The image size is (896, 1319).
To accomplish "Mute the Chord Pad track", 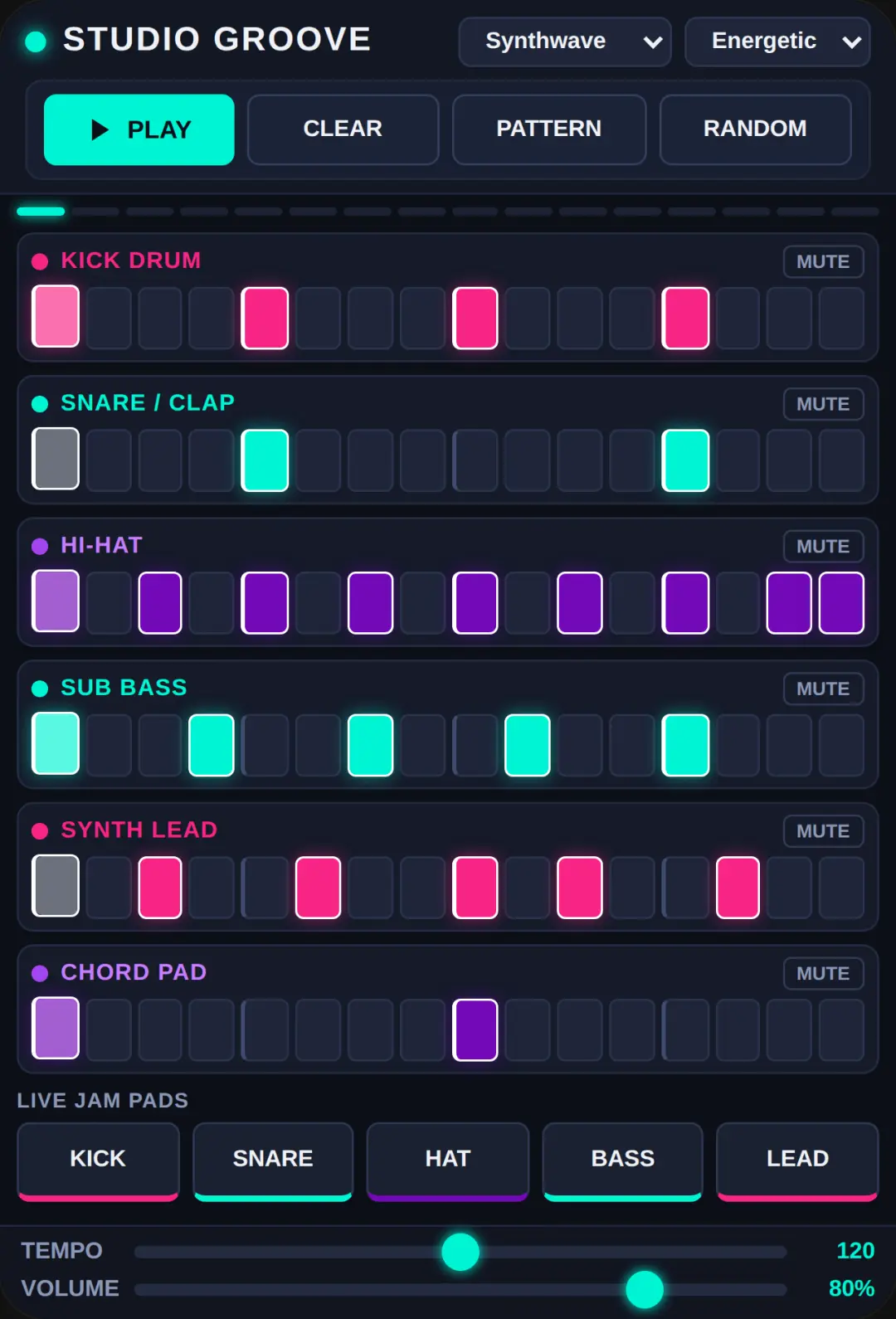I will (x=823, y=974).
